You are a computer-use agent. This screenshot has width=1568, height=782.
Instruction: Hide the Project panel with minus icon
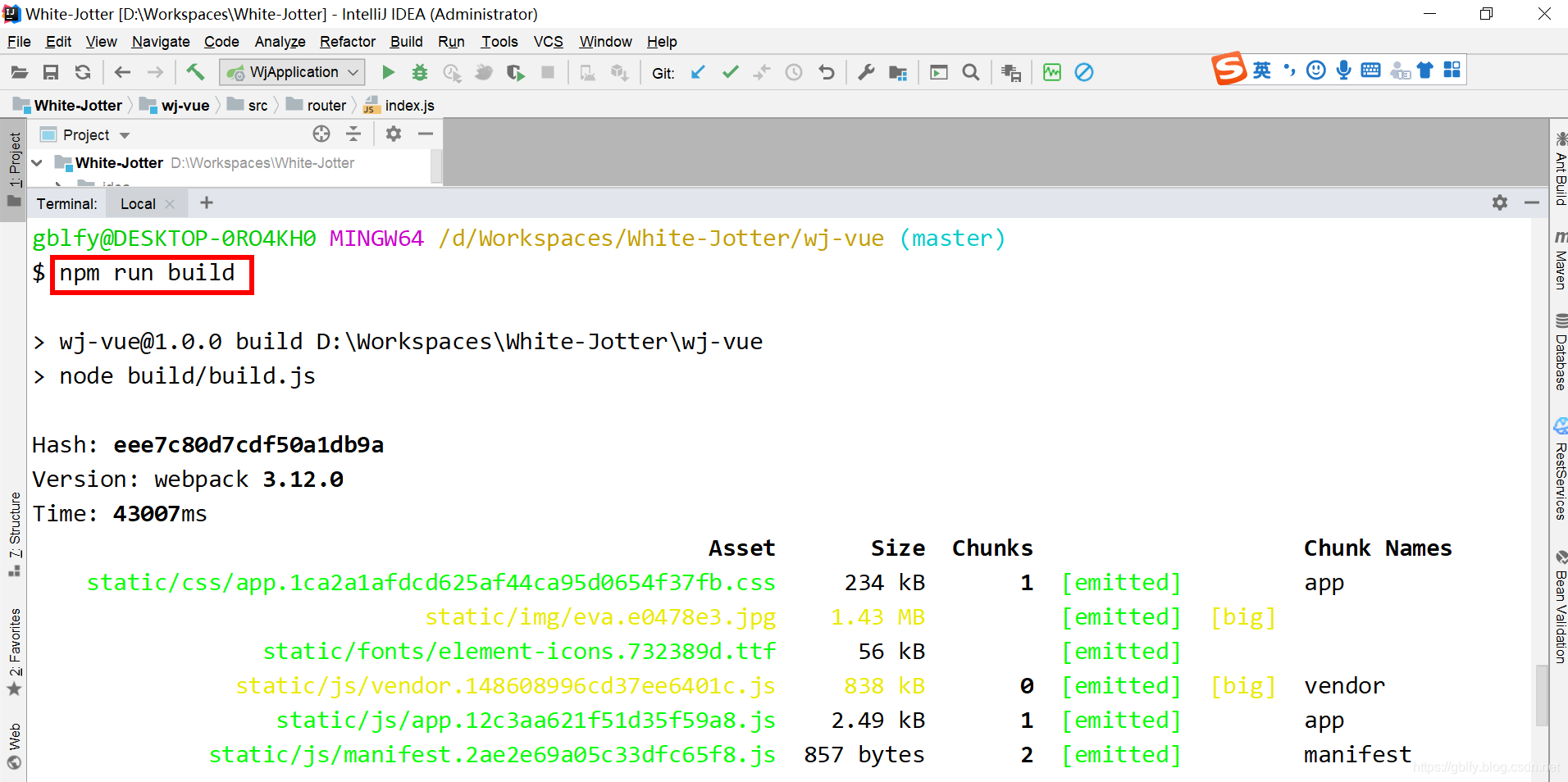tap(426, 134)
